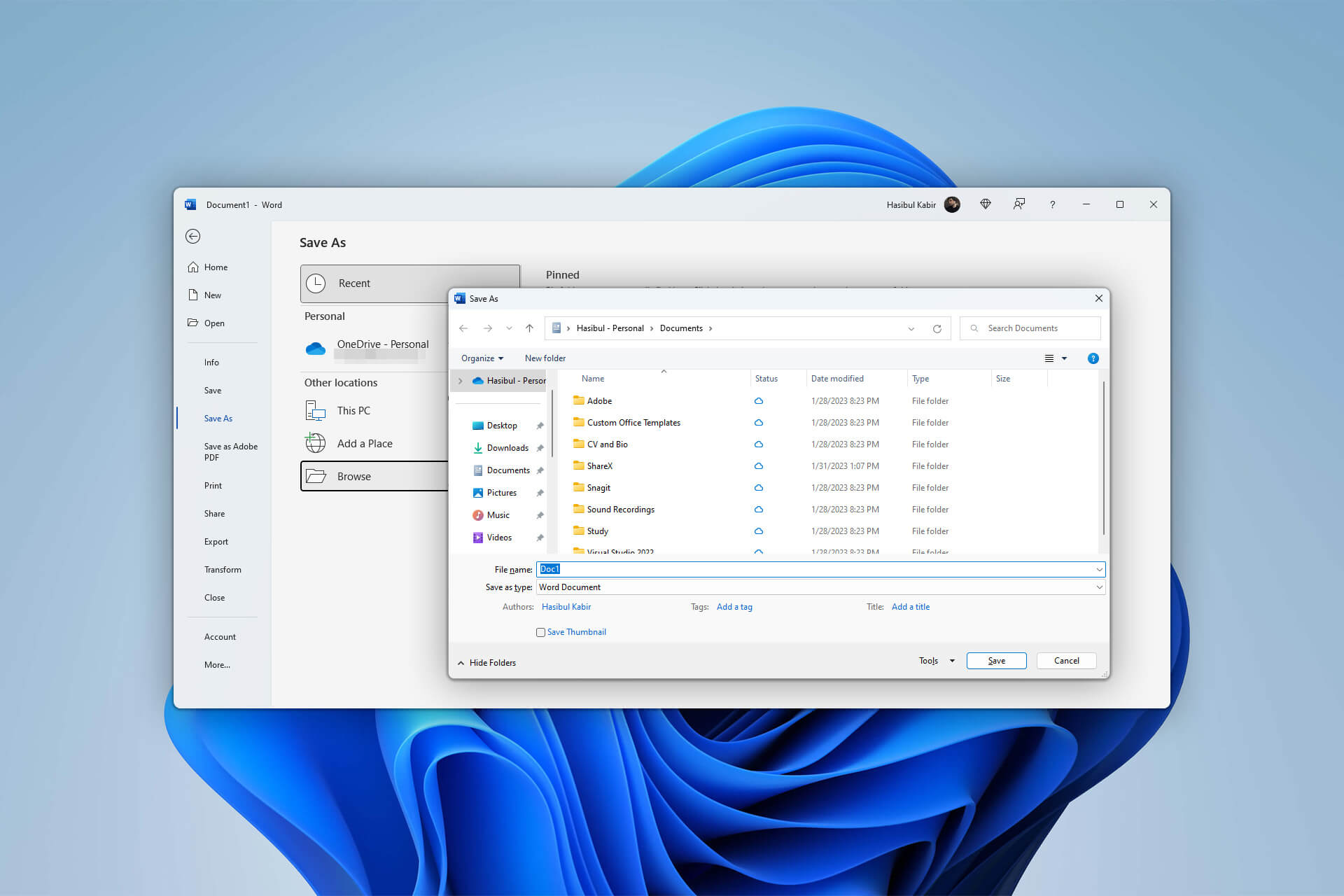This screenshot has width=1344, height=896.
Task: Click the back arrow circle in Word backstage
Action: click(x=193, y=237)
